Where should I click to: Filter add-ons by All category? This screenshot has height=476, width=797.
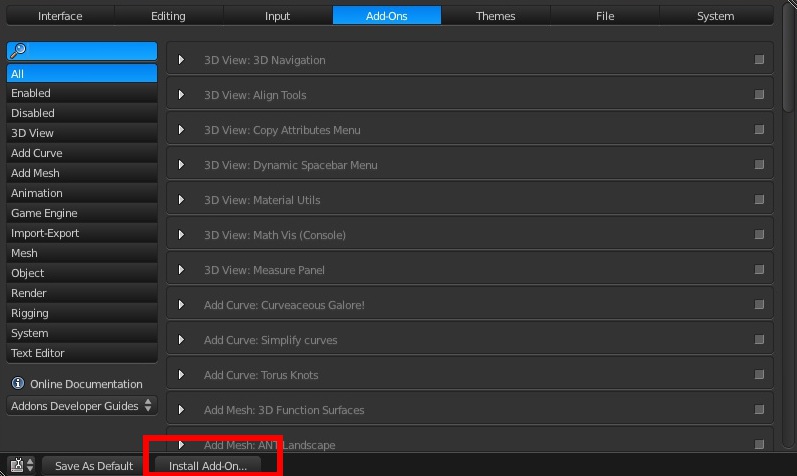pyautogui.click(x=82, y=73)
